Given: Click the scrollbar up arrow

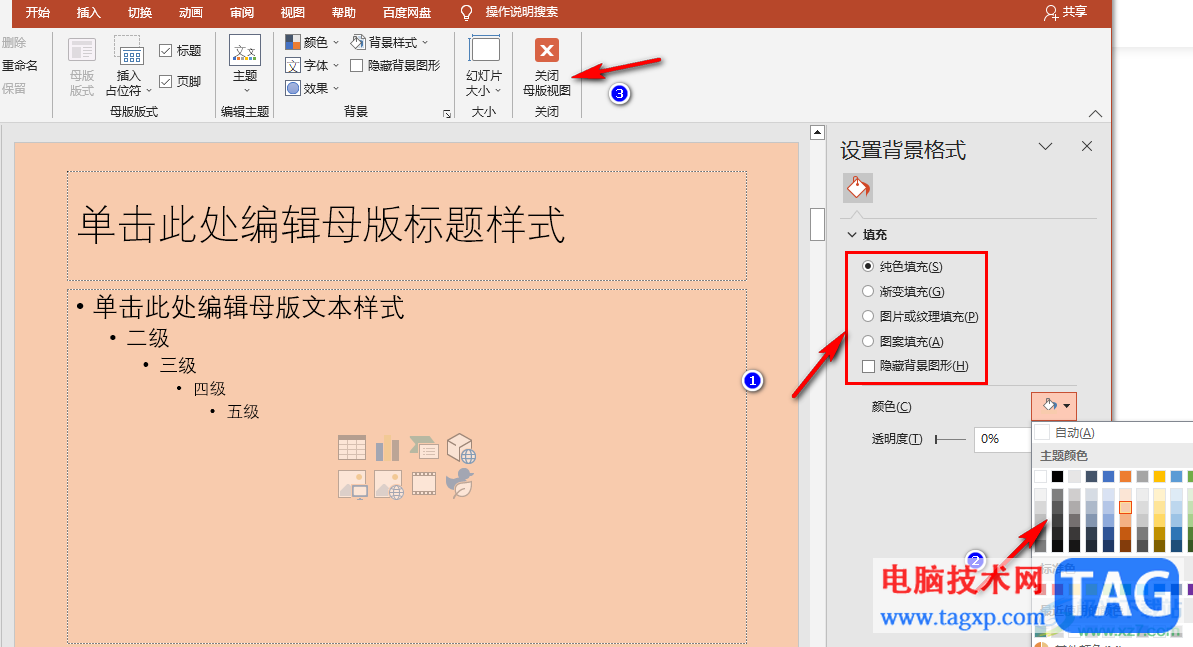Looking at the screenshot, I should point(817,132).
